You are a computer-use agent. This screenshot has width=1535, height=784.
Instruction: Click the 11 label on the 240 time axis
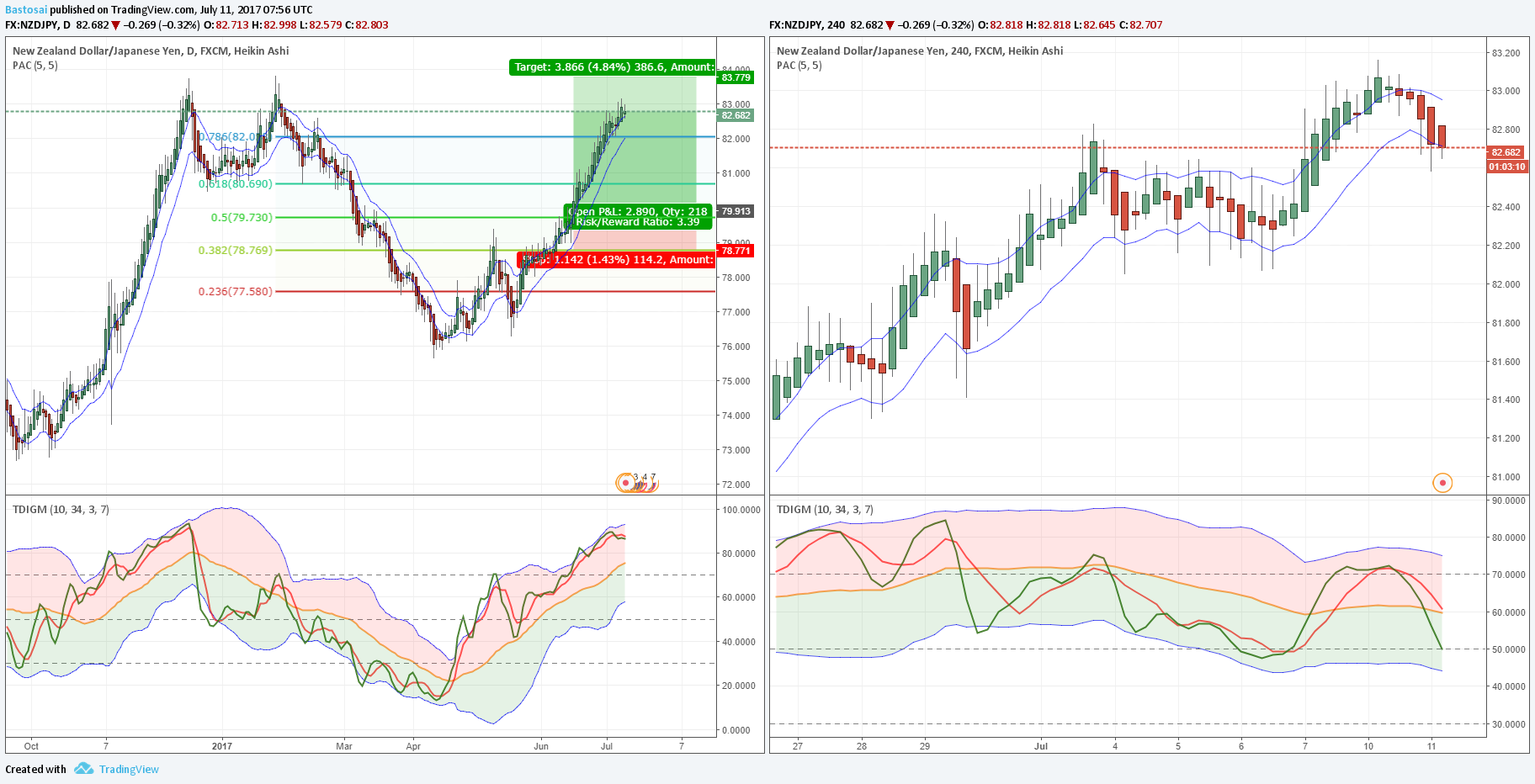[x=1431, y=746]
